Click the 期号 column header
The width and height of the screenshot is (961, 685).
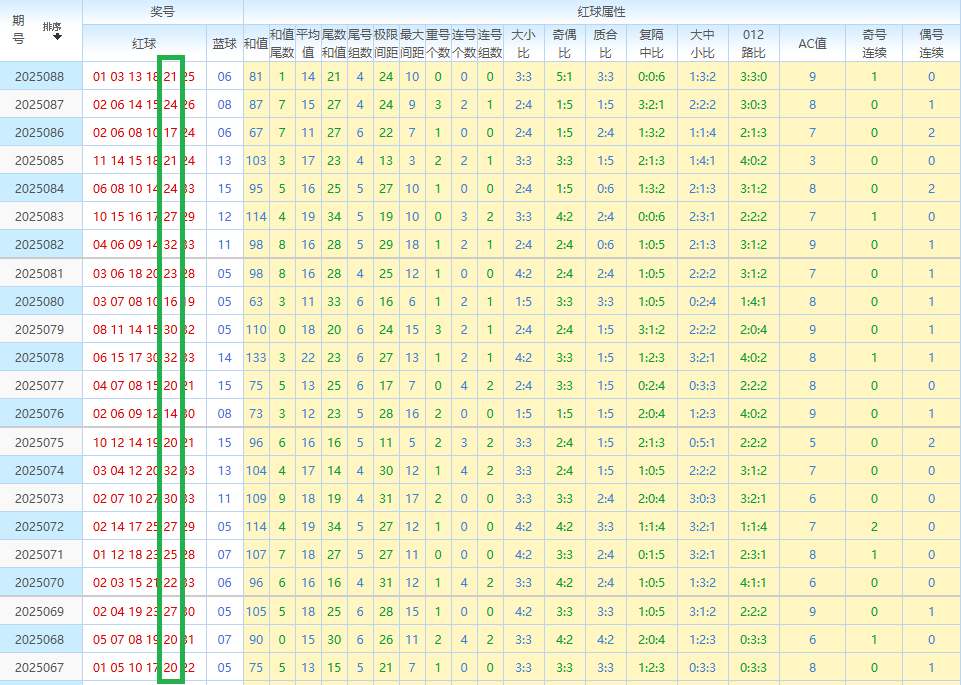[18, 30]
